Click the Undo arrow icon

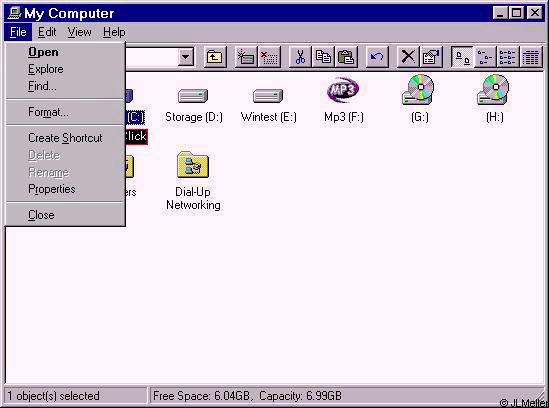tap(377, 57)
